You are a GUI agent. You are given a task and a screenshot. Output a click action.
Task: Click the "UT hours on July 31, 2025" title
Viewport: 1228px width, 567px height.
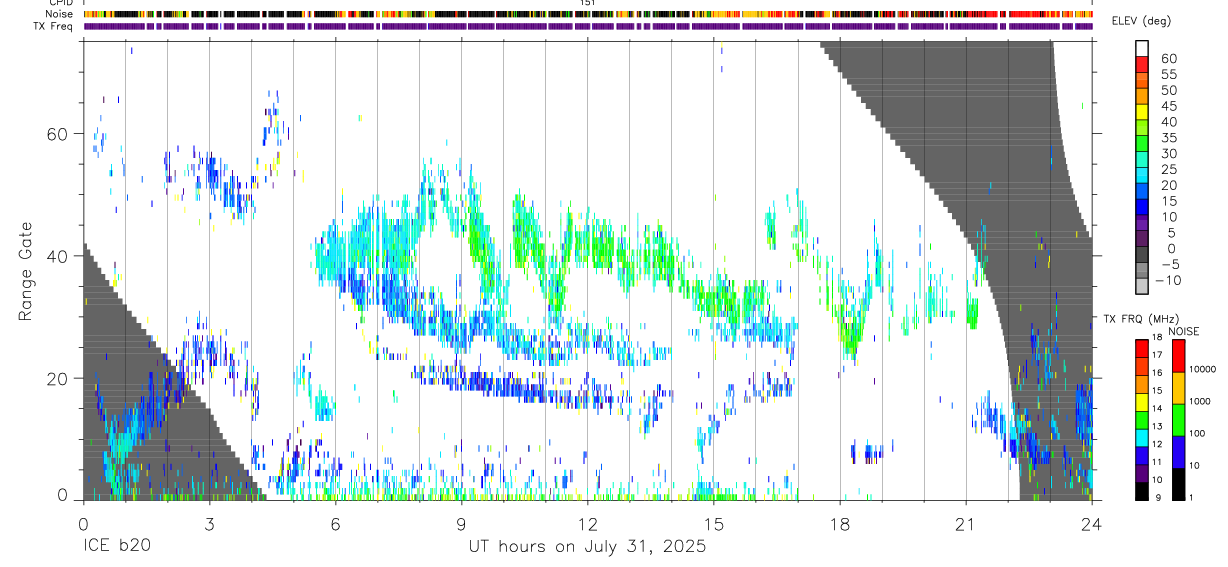tap(587, 547)
